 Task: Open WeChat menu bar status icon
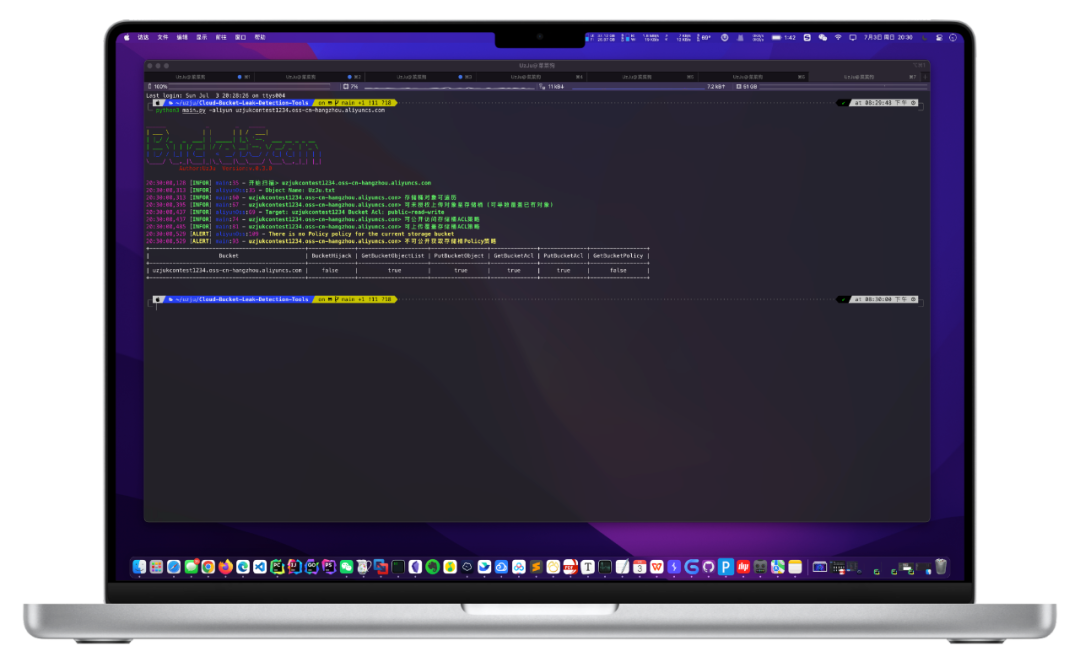(x=822, y=37)
